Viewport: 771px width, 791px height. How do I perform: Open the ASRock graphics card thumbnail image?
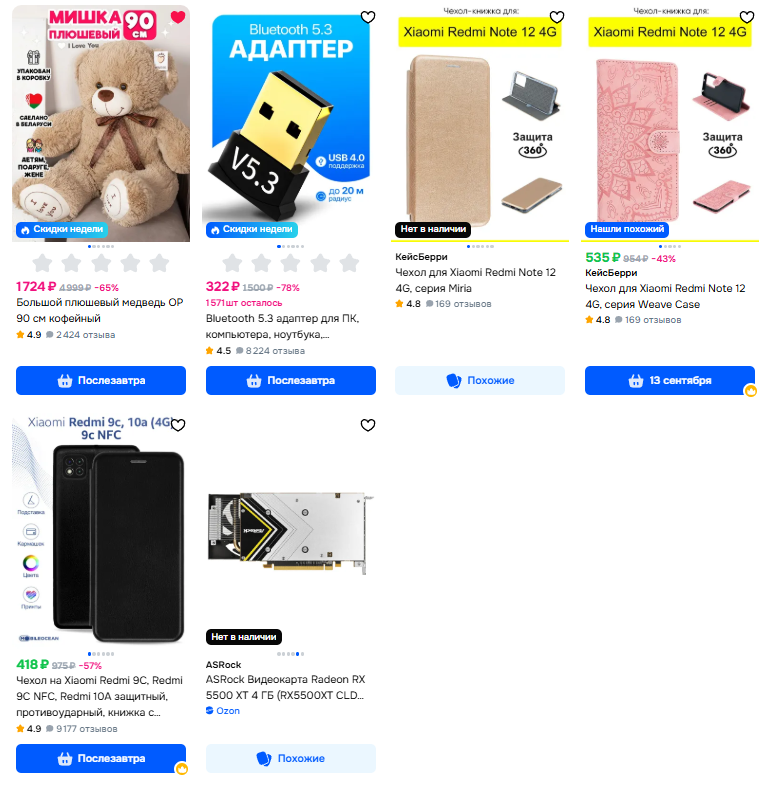pos(291,534)
